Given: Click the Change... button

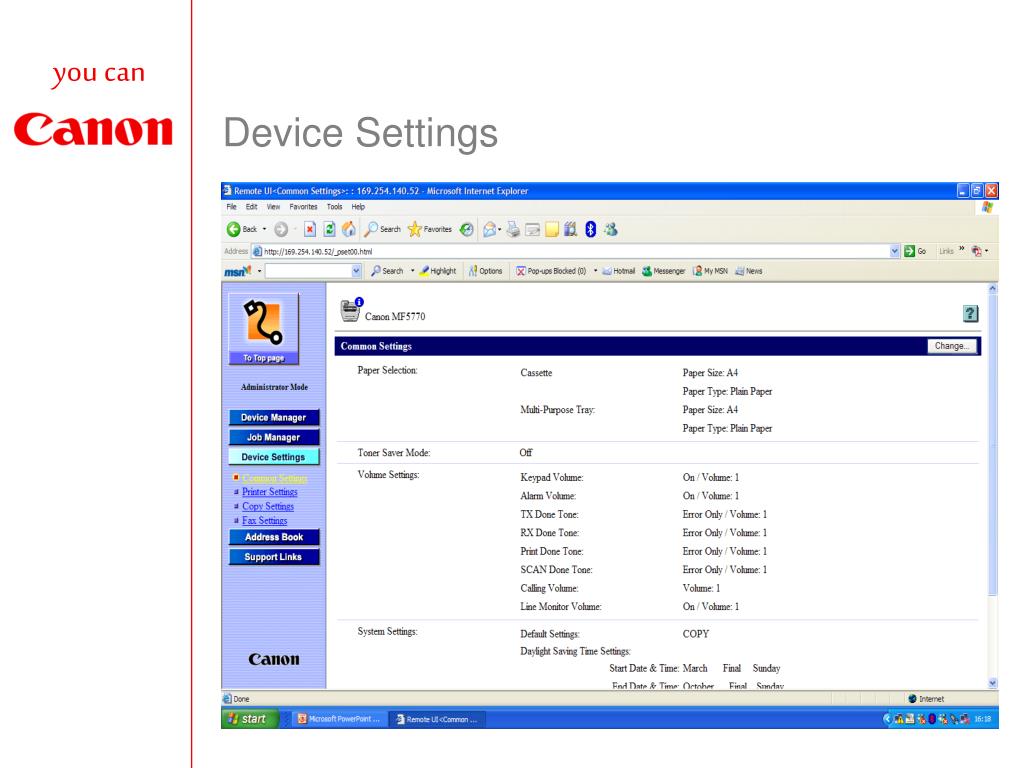Looking at the screenshot, I should tap(952, 346).
